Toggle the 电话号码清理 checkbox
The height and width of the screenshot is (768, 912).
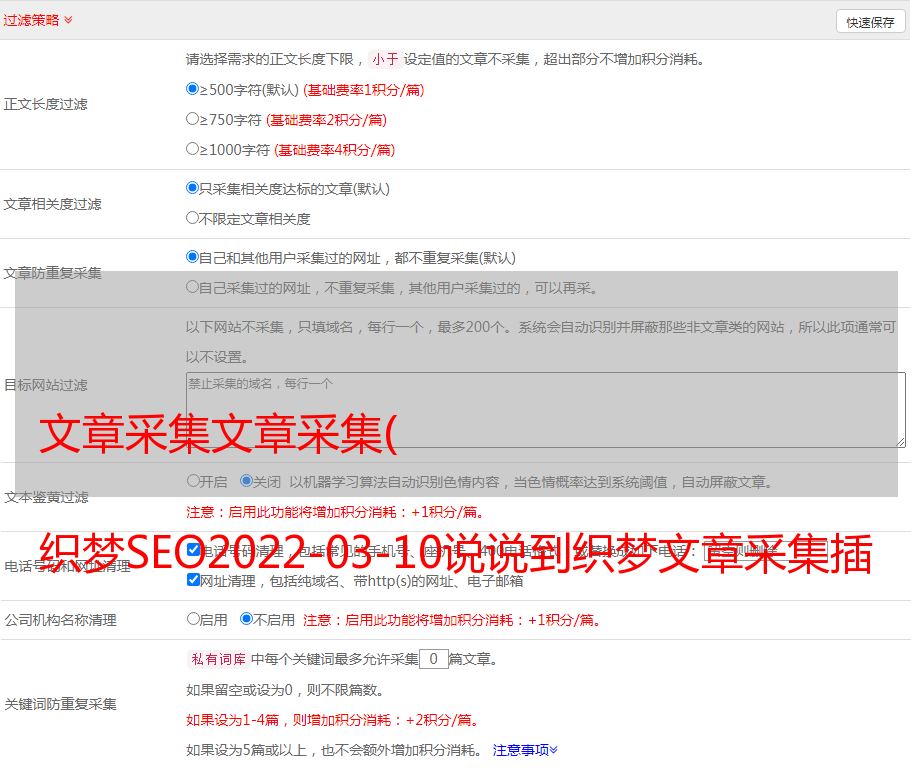point(194,550)
